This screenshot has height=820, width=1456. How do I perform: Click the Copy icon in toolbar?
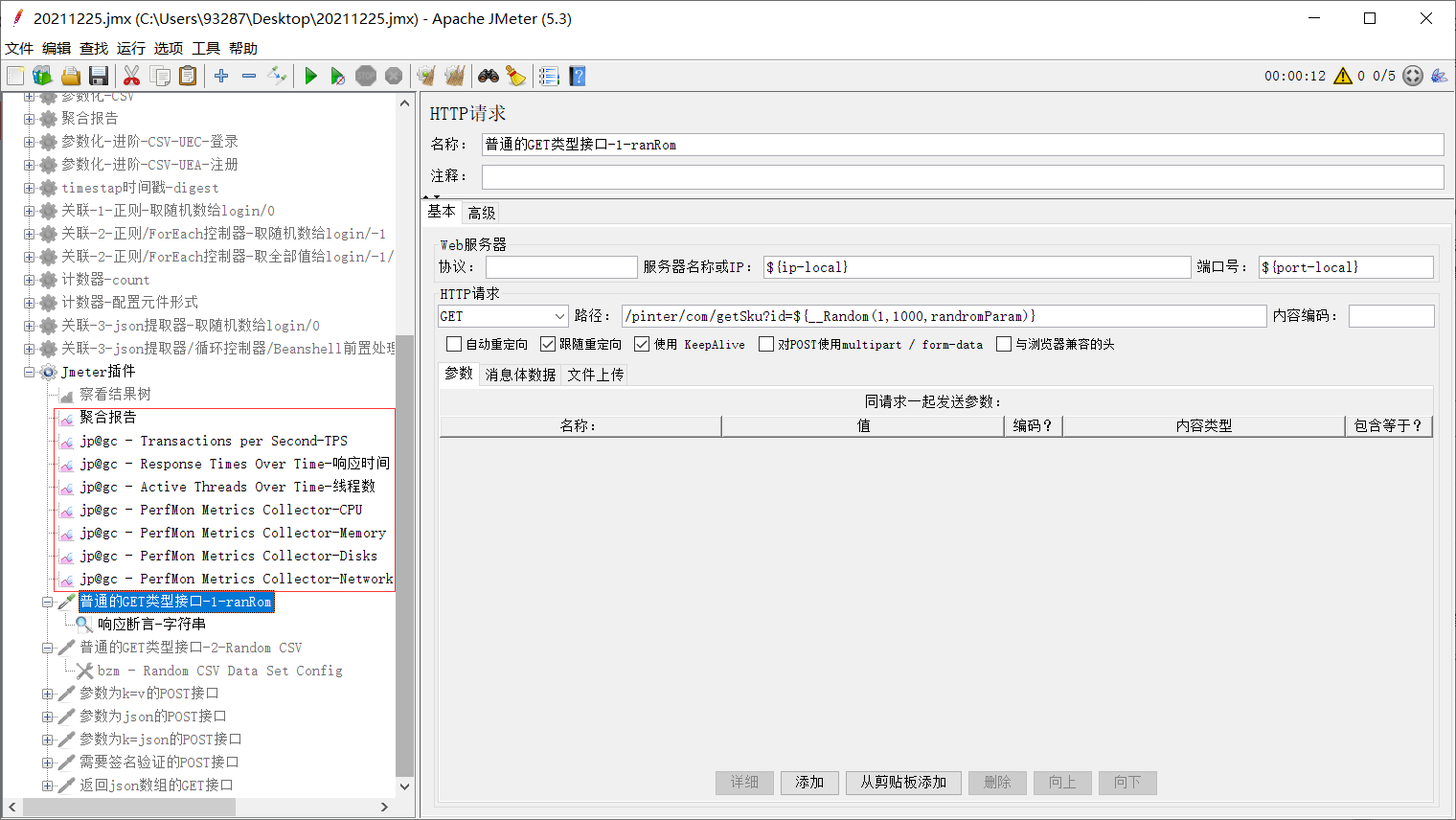160,76
